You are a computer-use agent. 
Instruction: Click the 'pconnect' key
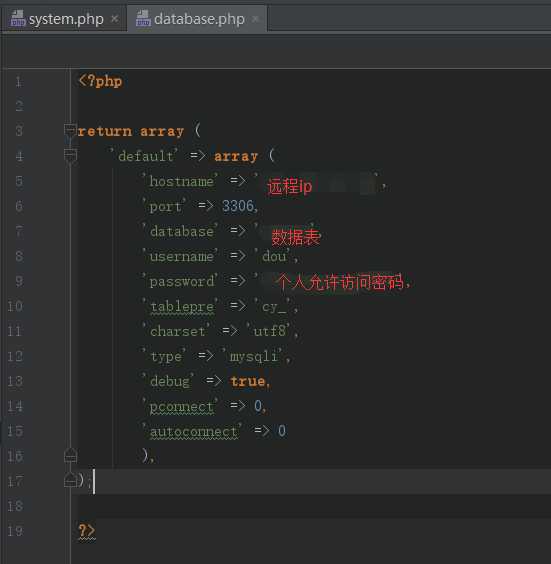click(x=180, y=406)
